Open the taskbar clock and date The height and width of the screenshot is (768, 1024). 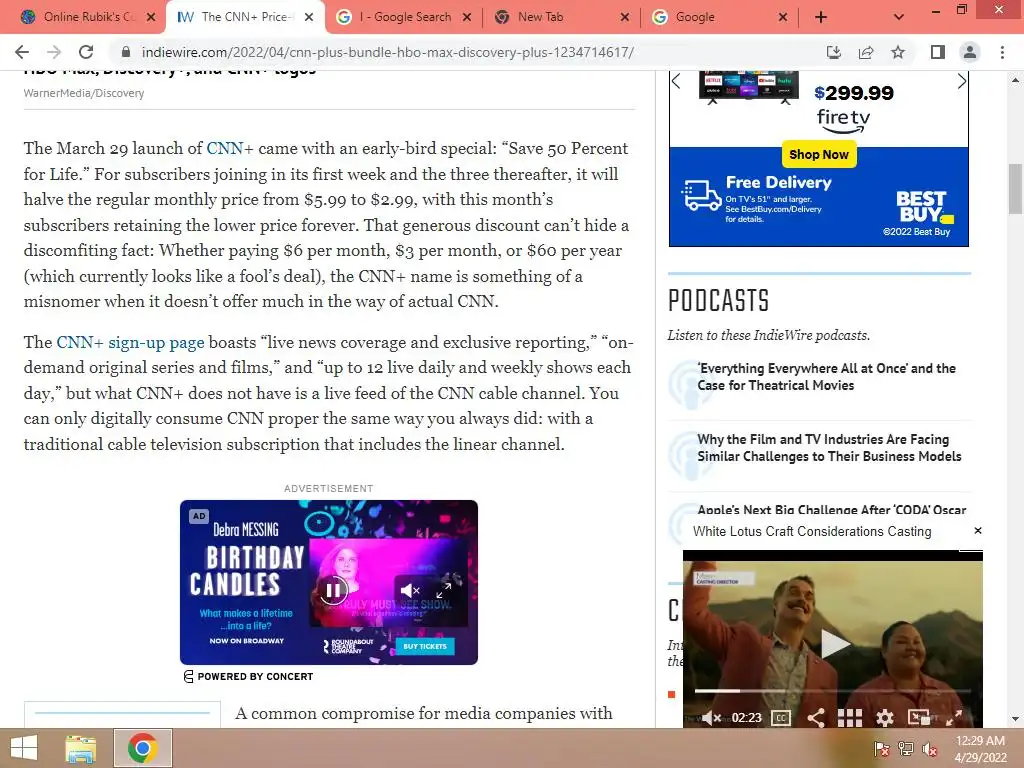click(980, 749)
